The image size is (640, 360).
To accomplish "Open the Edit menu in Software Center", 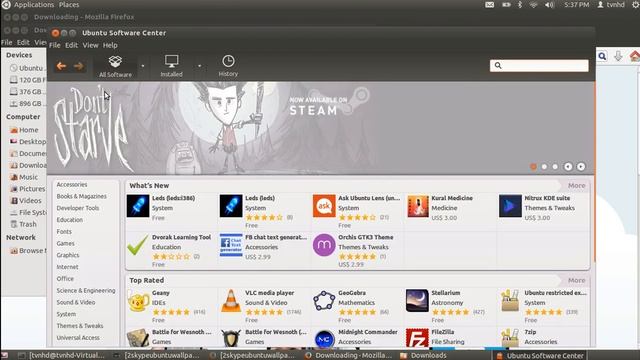I will click(x=71, y=45).
